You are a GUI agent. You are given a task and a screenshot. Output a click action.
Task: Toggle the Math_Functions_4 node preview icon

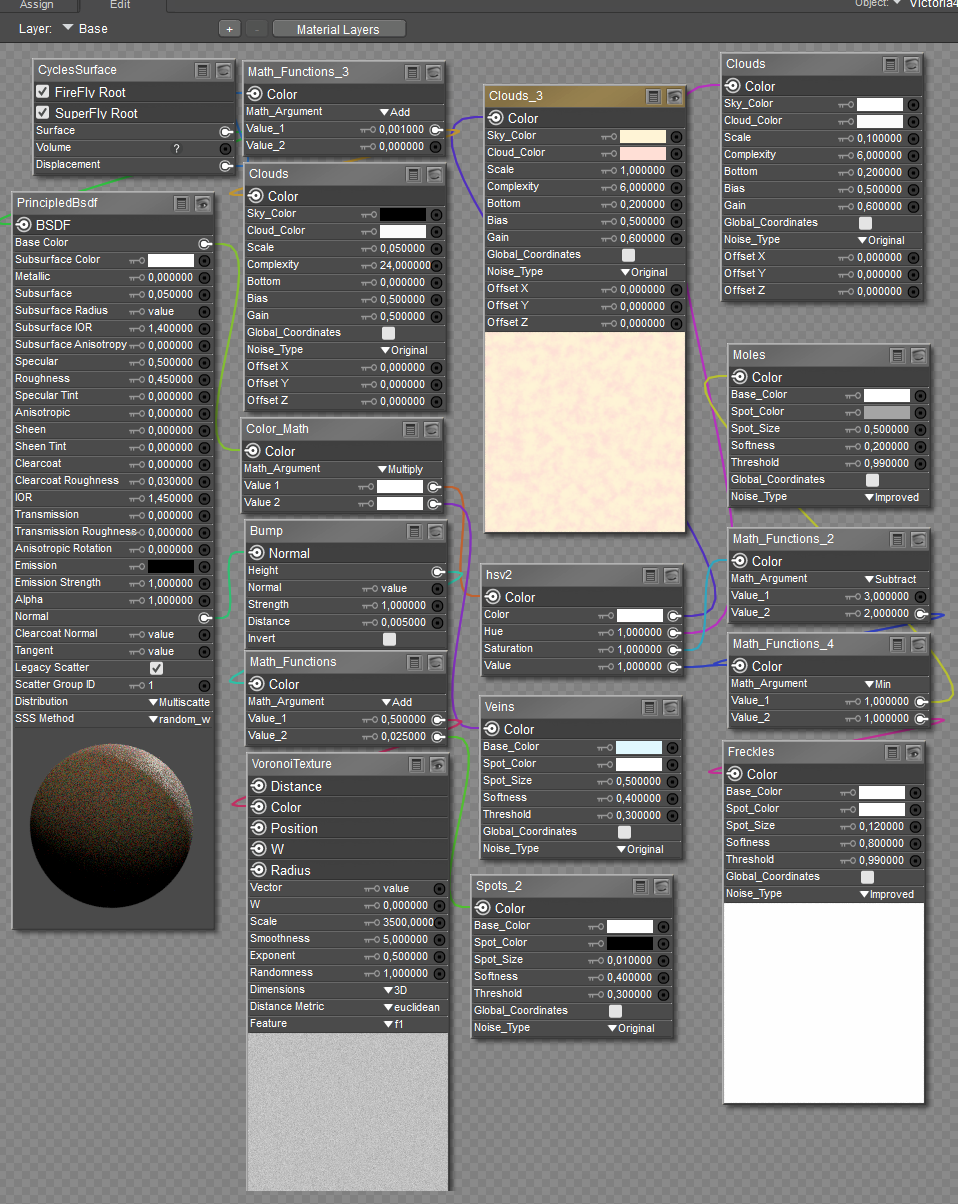click(x=921, y=644)
